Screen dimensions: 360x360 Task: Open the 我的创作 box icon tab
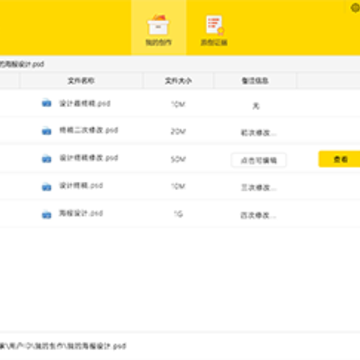pos(158,28)
